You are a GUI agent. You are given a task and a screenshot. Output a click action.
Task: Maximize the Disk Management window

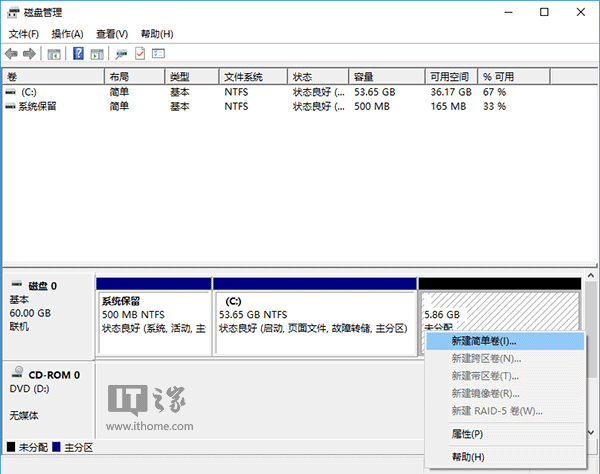point(544,12)
